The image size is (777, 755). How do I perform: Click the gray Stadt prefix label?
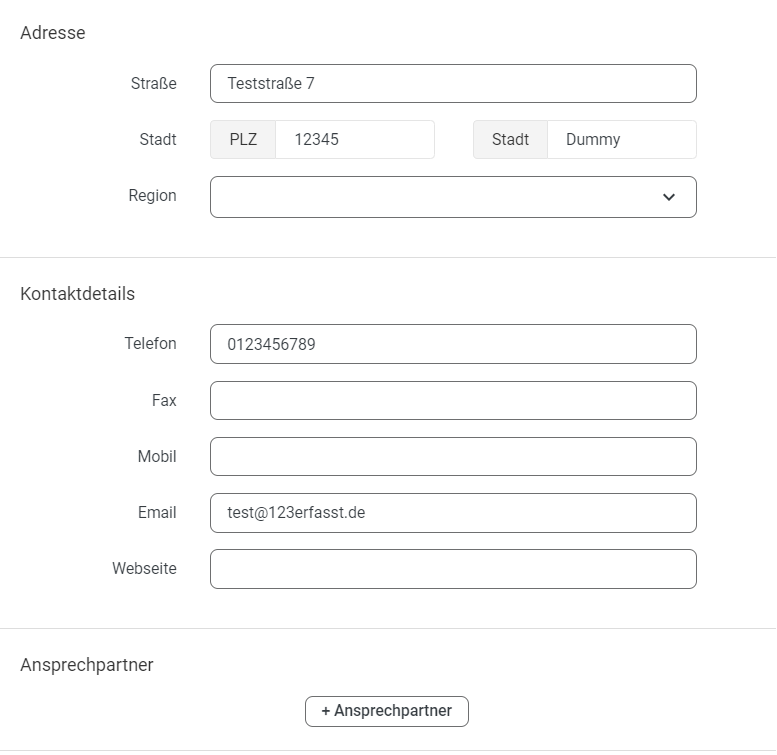pyautogui.click(x=510, y=139)
